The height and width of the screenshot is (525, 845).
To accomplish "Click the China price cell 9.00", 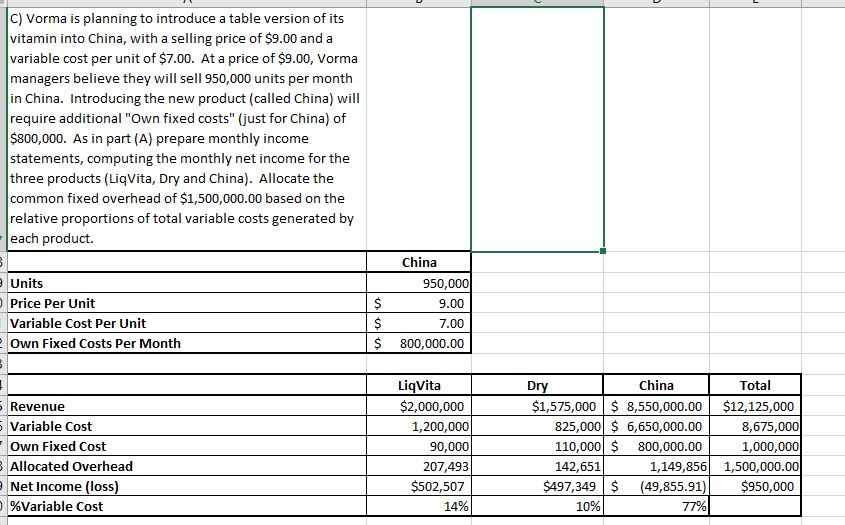I will [x=419, y=303].
